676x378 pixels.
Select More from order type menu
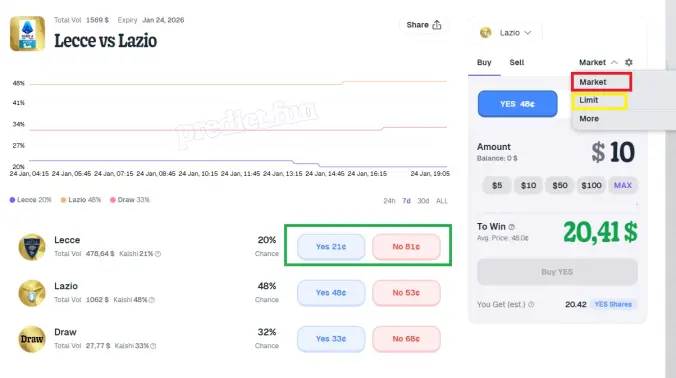click(x=589, y=119)
